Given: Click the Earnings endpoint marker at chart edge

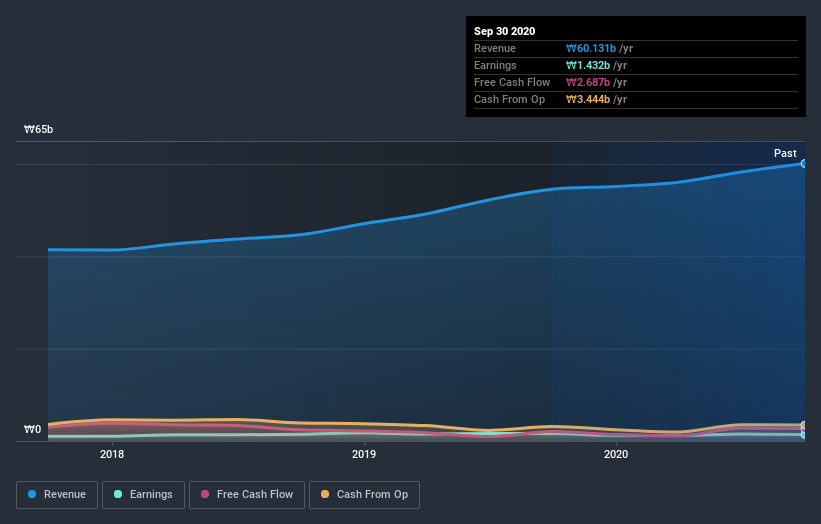Looking at the screenshot, I should tap(803, 434).
